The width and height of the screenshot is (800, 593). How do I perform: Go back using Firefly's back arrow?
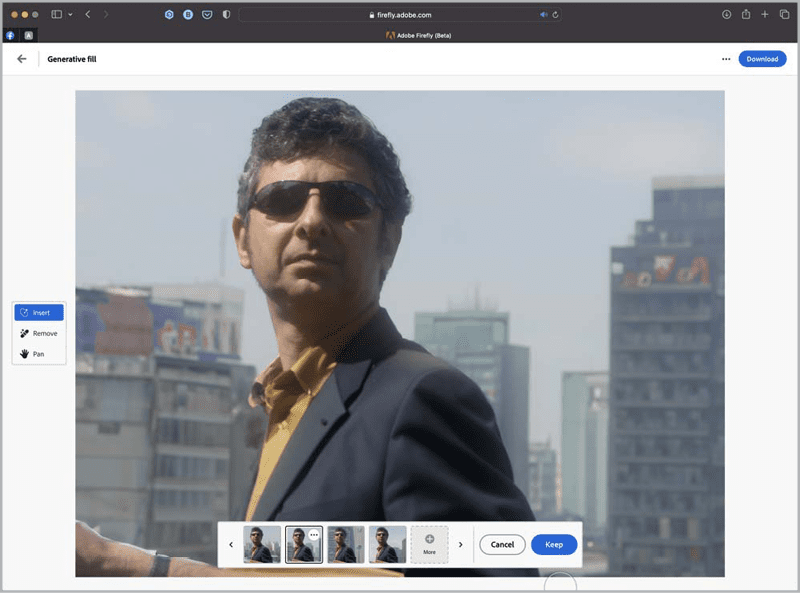(22, 59)
